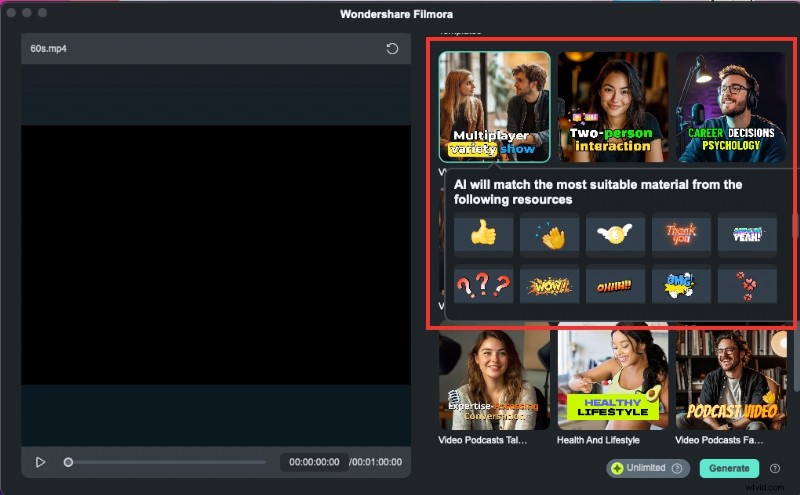Select the Health And Lifestyle template
The image size is (800, 495).
point(612,376)
